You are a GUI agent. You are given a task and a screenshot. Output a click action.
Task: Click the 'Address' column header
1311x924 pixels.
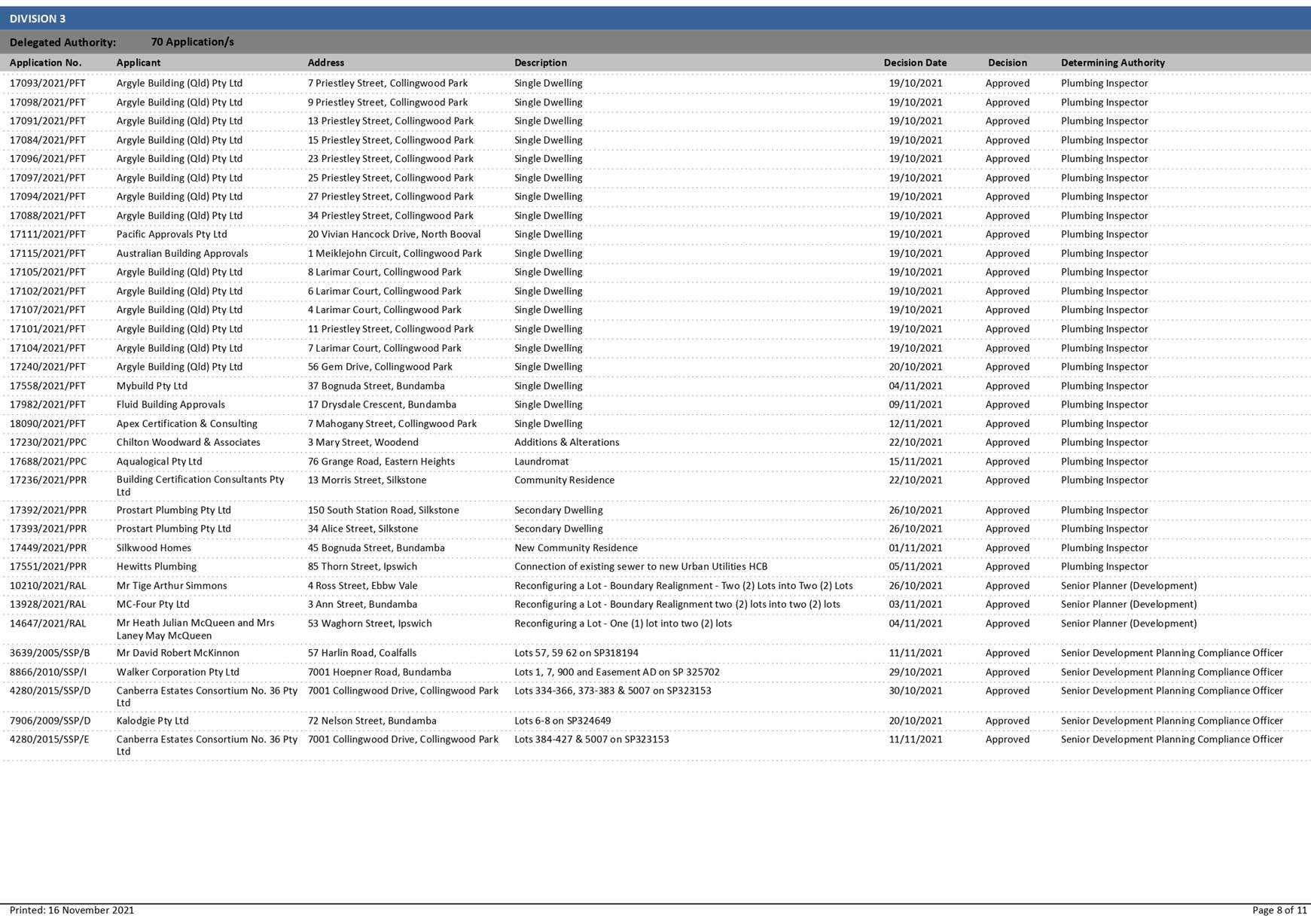tap(325, 63)
